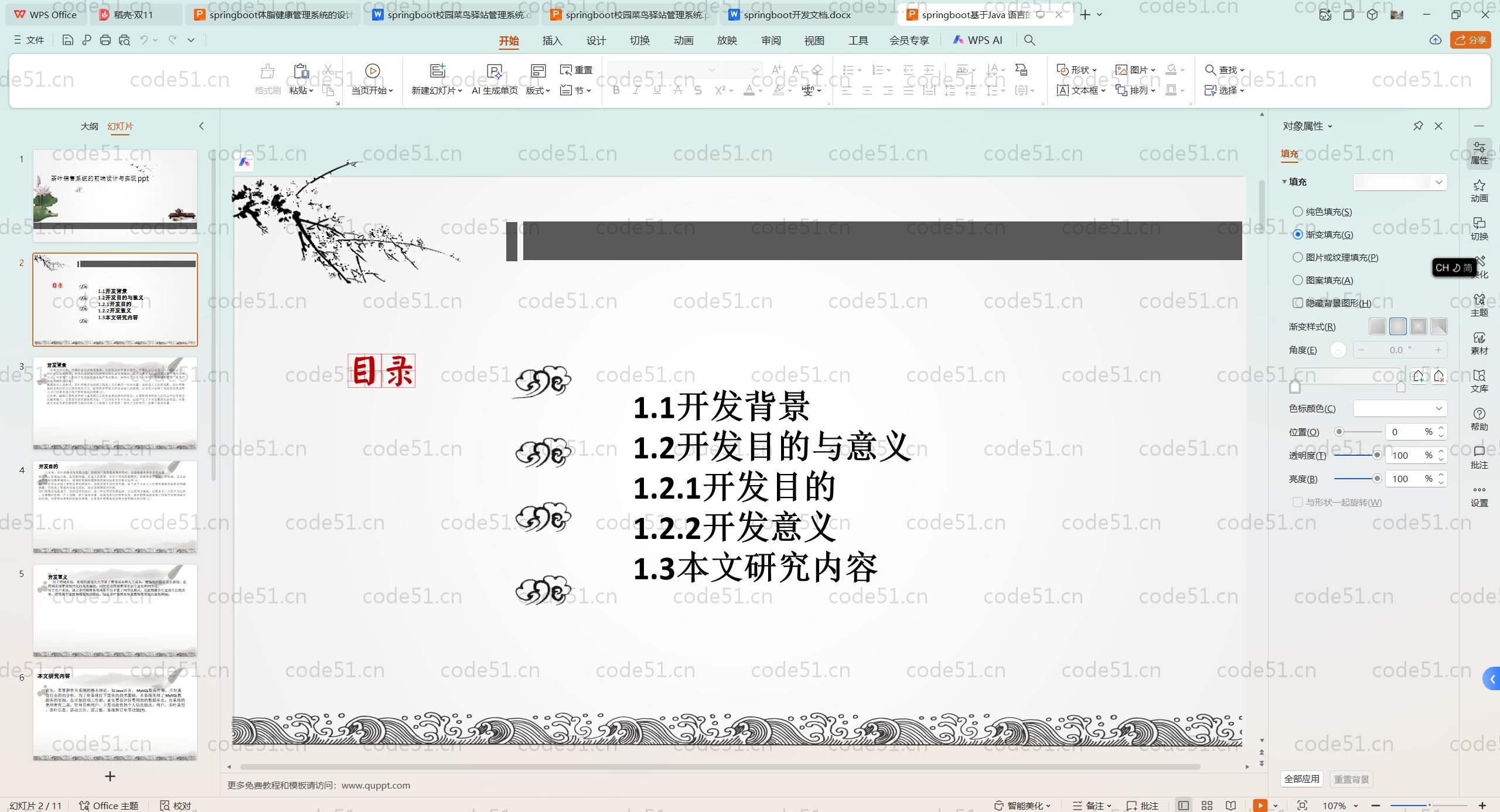Select slide 3 thumbnail 开发背景
Viewport: 1500px width, 812px height.
[x=115, y=403]
